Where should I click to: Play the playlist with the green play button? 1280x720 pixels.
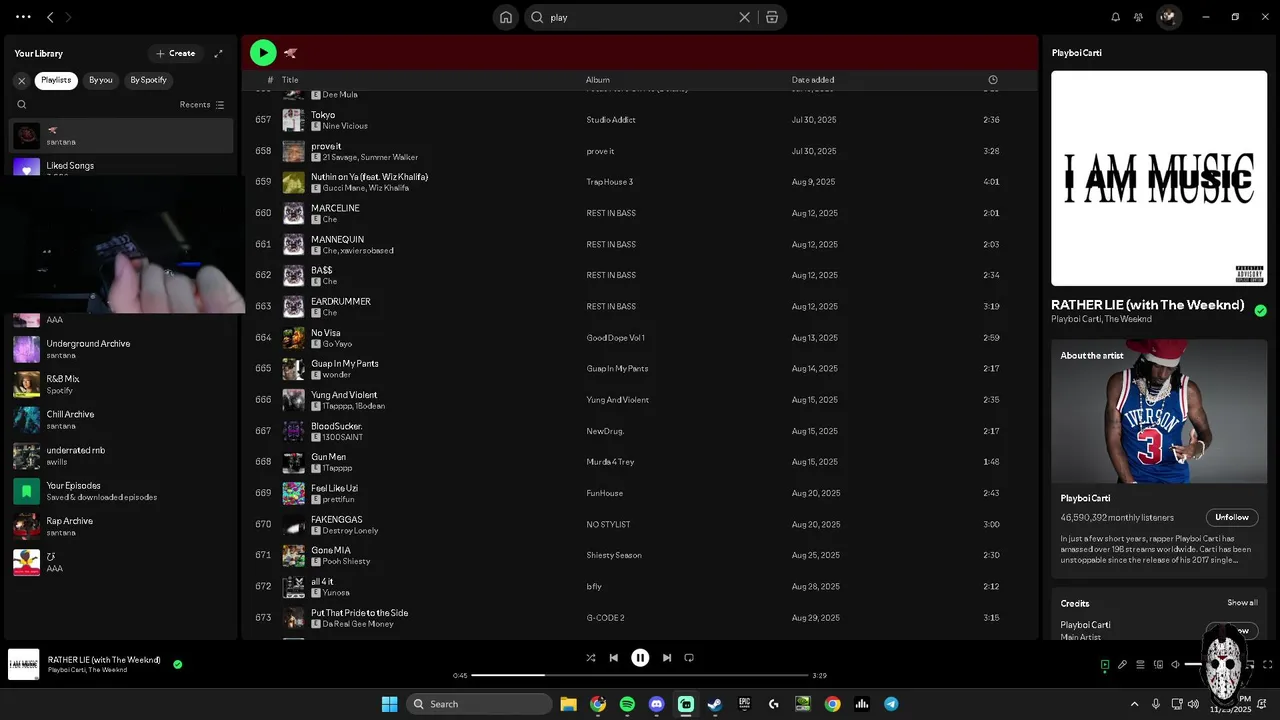click(263, 53)
